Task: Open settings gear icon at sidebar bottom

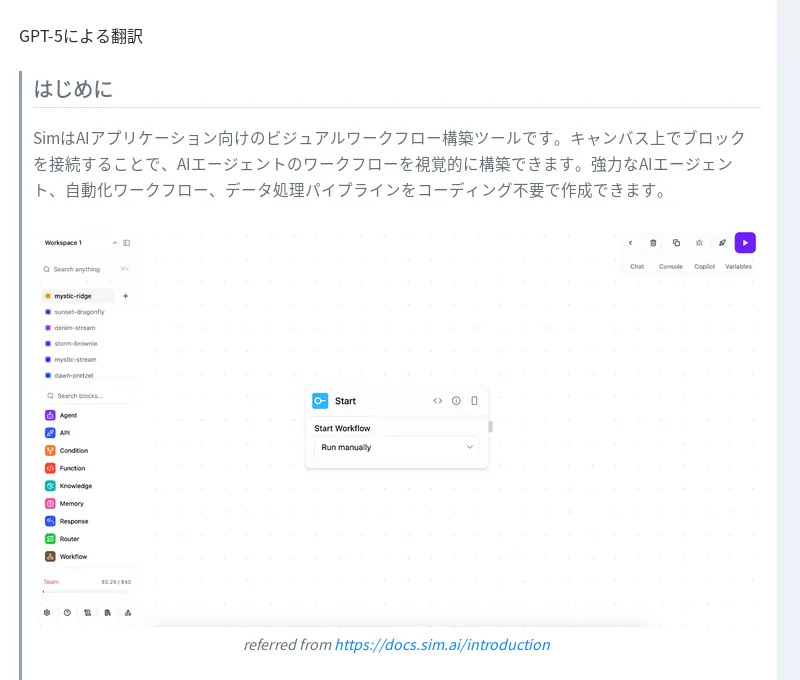Action: (47, 613)
